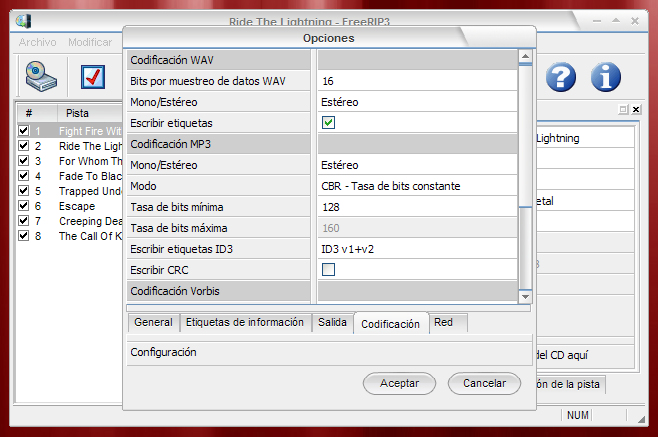The height and width of the screenshot is (437, 658).
Task: Open ID3 v1+v2 tag version dropdown
Action: point(417,249)
